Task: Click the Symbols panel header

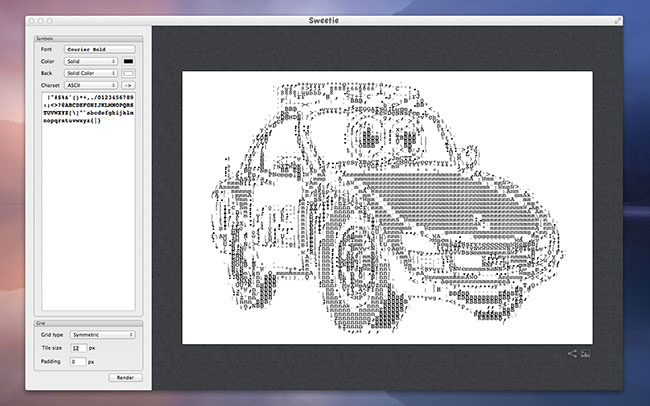Action: tap(46, 37)
